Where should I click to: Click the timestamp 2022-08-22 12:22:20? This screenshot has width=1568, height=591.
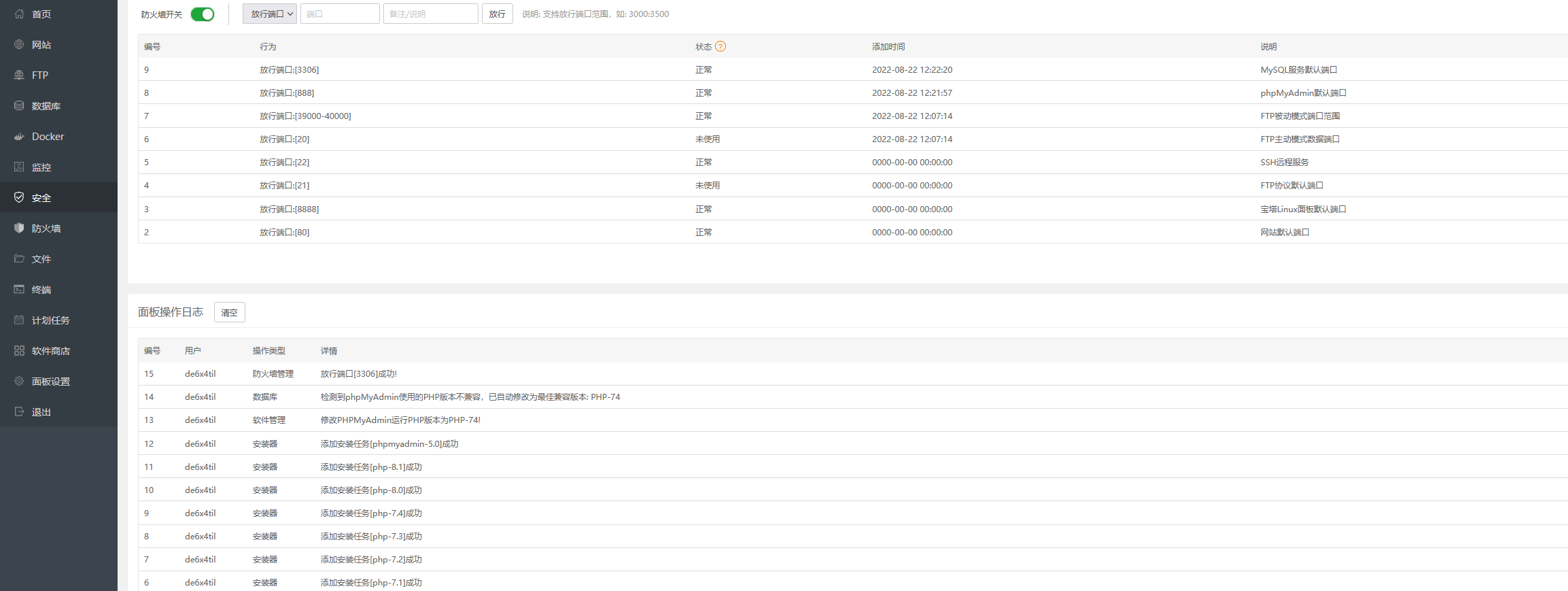pyautogui.click(x=912, y=69)
